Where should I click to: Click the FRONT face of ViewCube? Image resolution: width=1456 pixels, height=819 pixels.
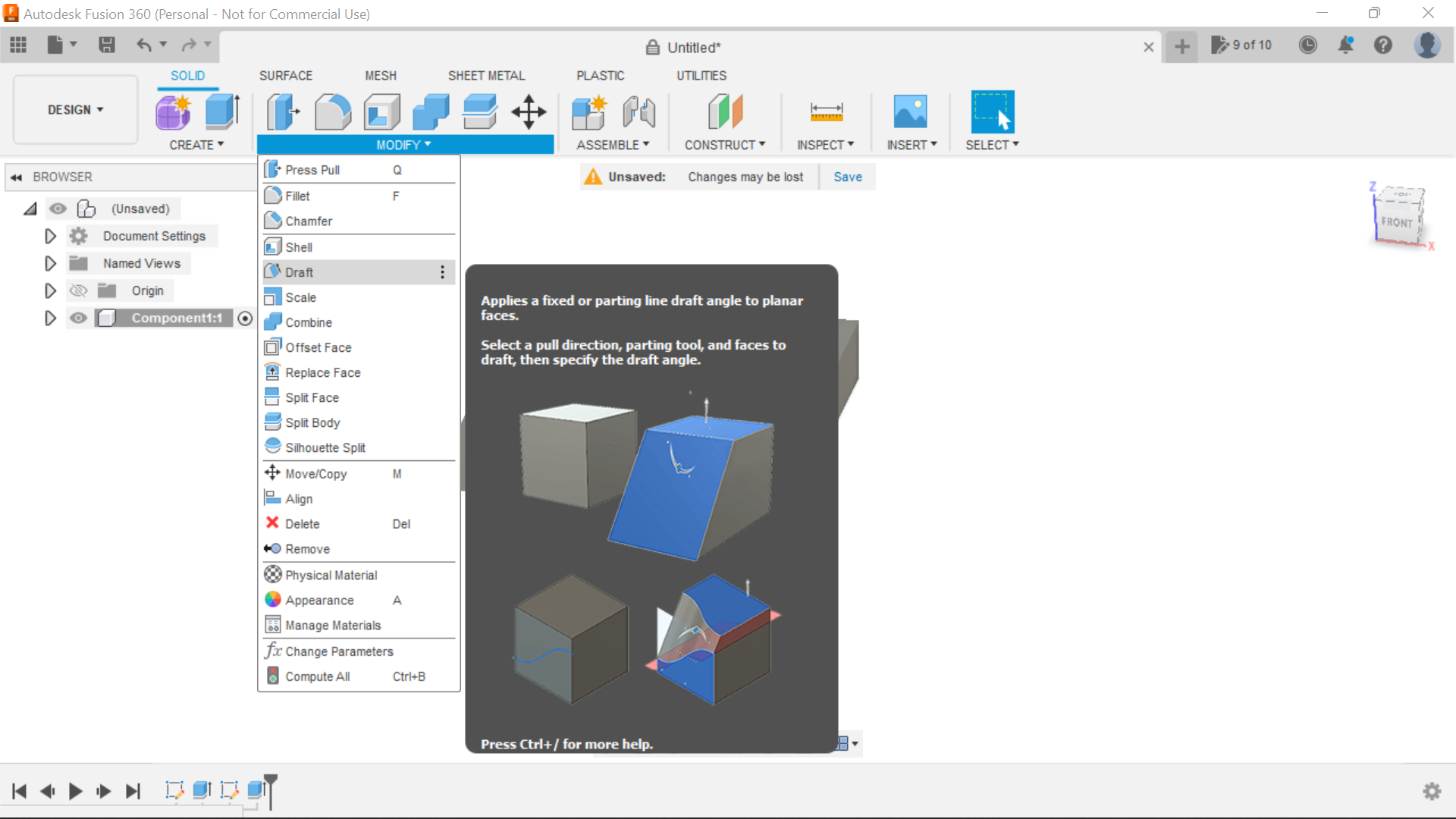pyautogui.click(x=1397, y=223)
